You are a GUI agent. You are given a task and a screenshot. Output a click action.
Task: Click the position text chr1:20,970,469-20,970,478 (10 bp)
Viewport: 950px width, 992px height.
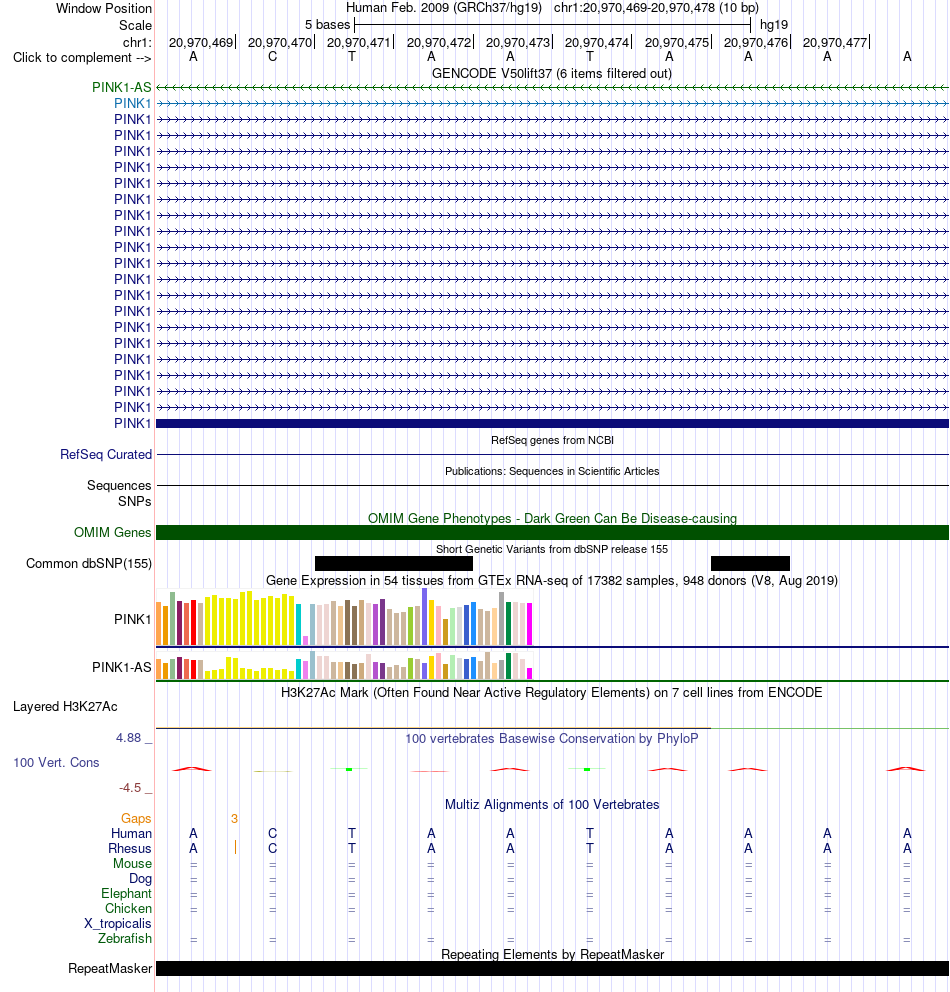pos(656,8)
